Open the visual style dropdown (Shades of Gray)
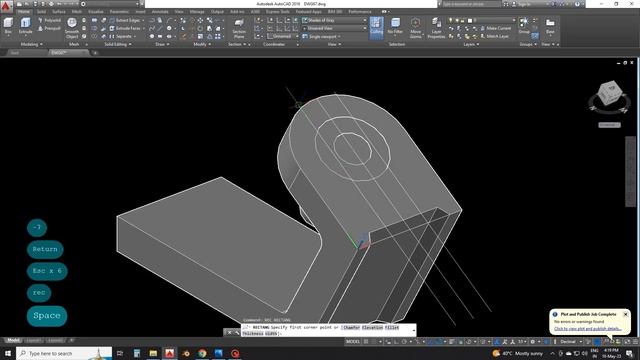Viewport: 640px width, 360px height. pyautogui.click(x=334, y=20)
